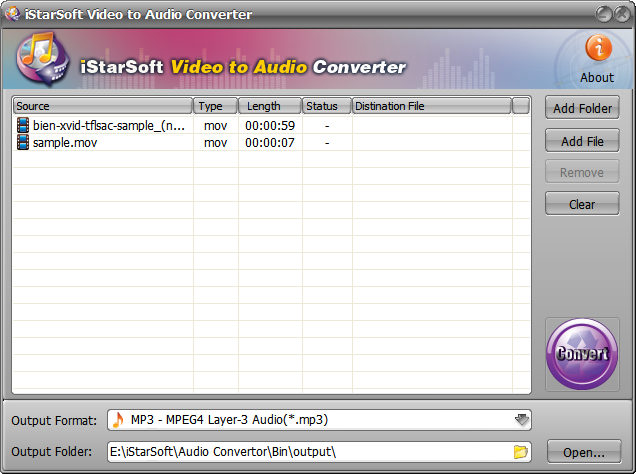
Task: Click the Distination File column header
Action: (432, 106)
